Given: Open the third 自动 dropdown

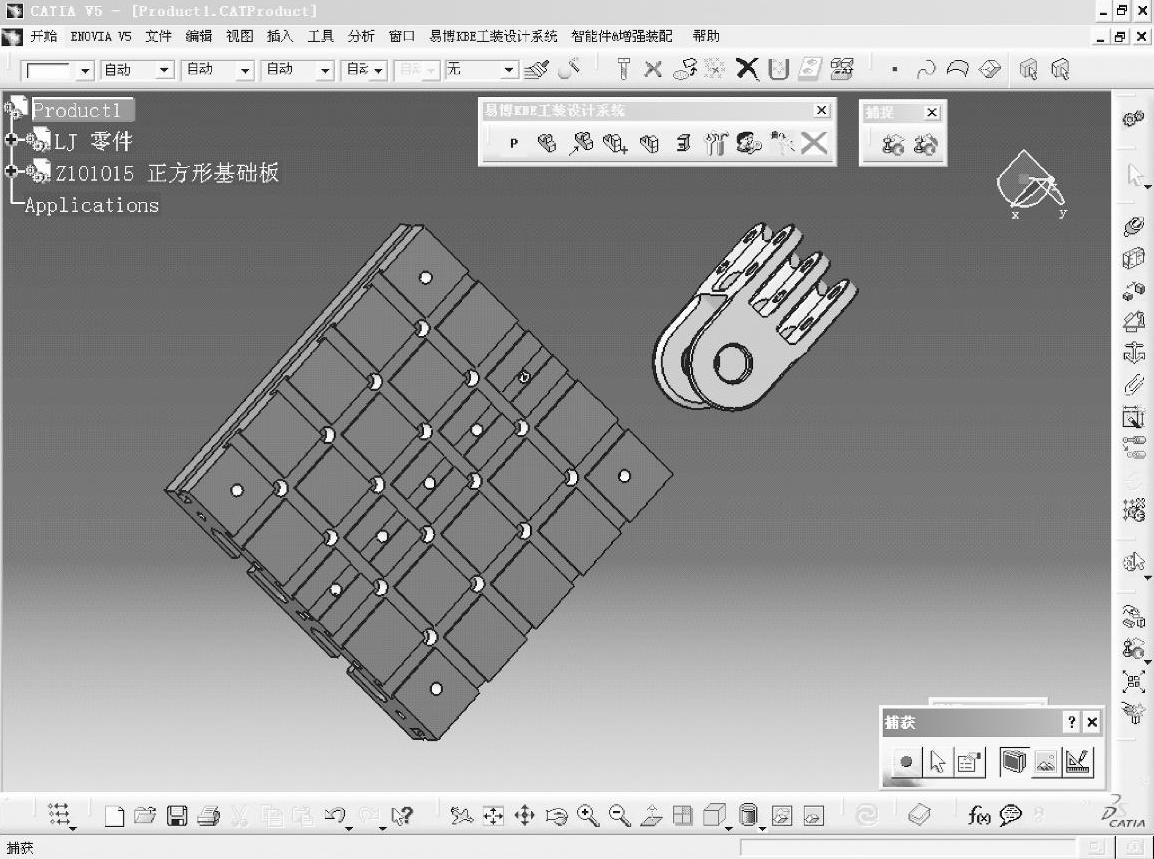Looking at the screenshot, I should click(x=325, y=71).
